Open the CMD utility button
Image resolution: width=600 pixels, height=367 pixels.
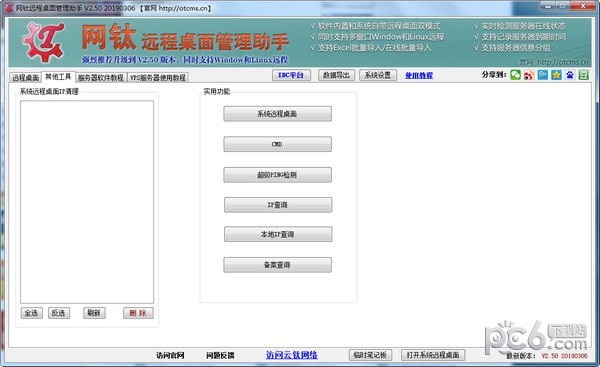click(x=277, y=144)
